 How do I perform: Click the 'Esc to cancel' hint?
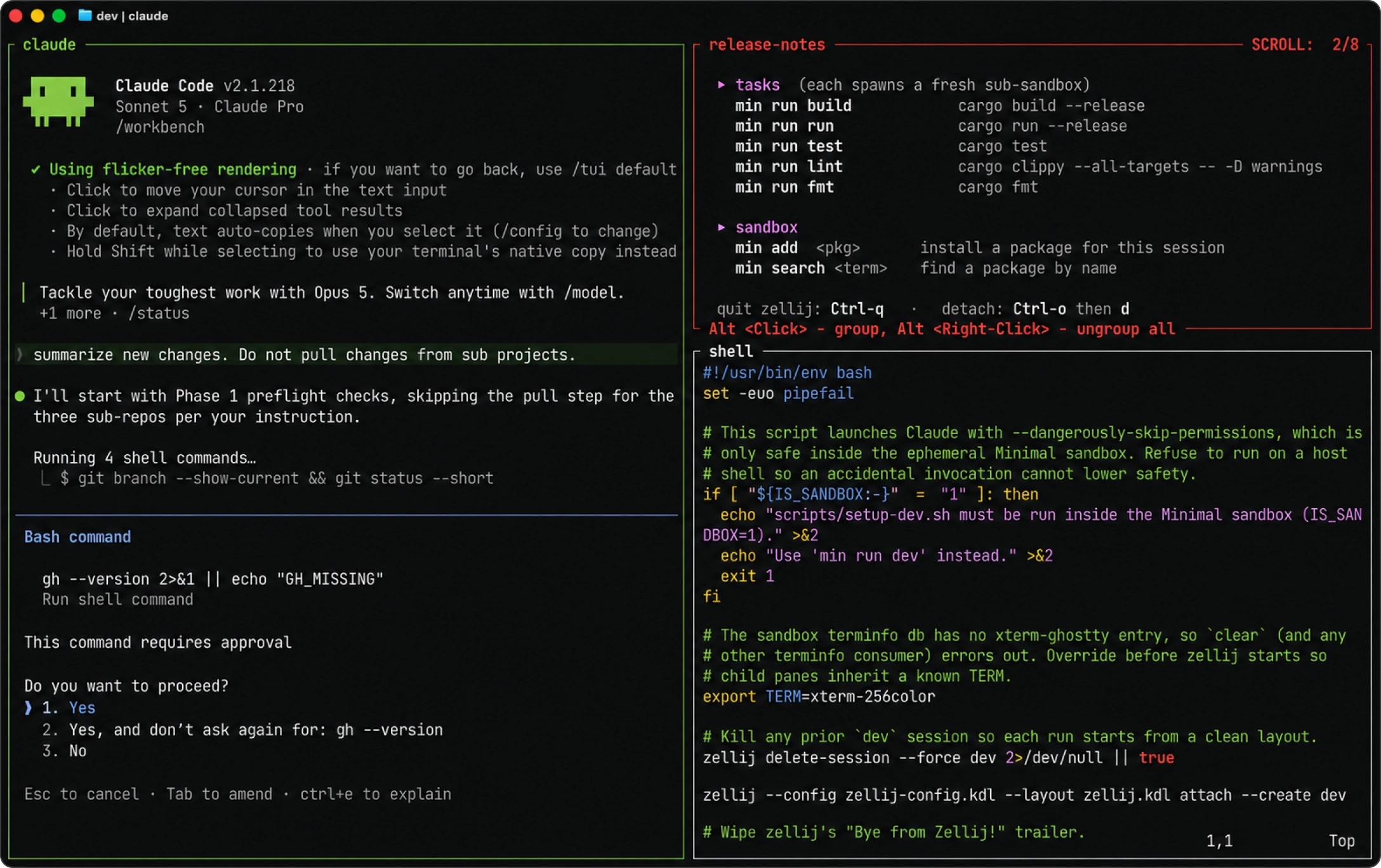coord(81,794)
